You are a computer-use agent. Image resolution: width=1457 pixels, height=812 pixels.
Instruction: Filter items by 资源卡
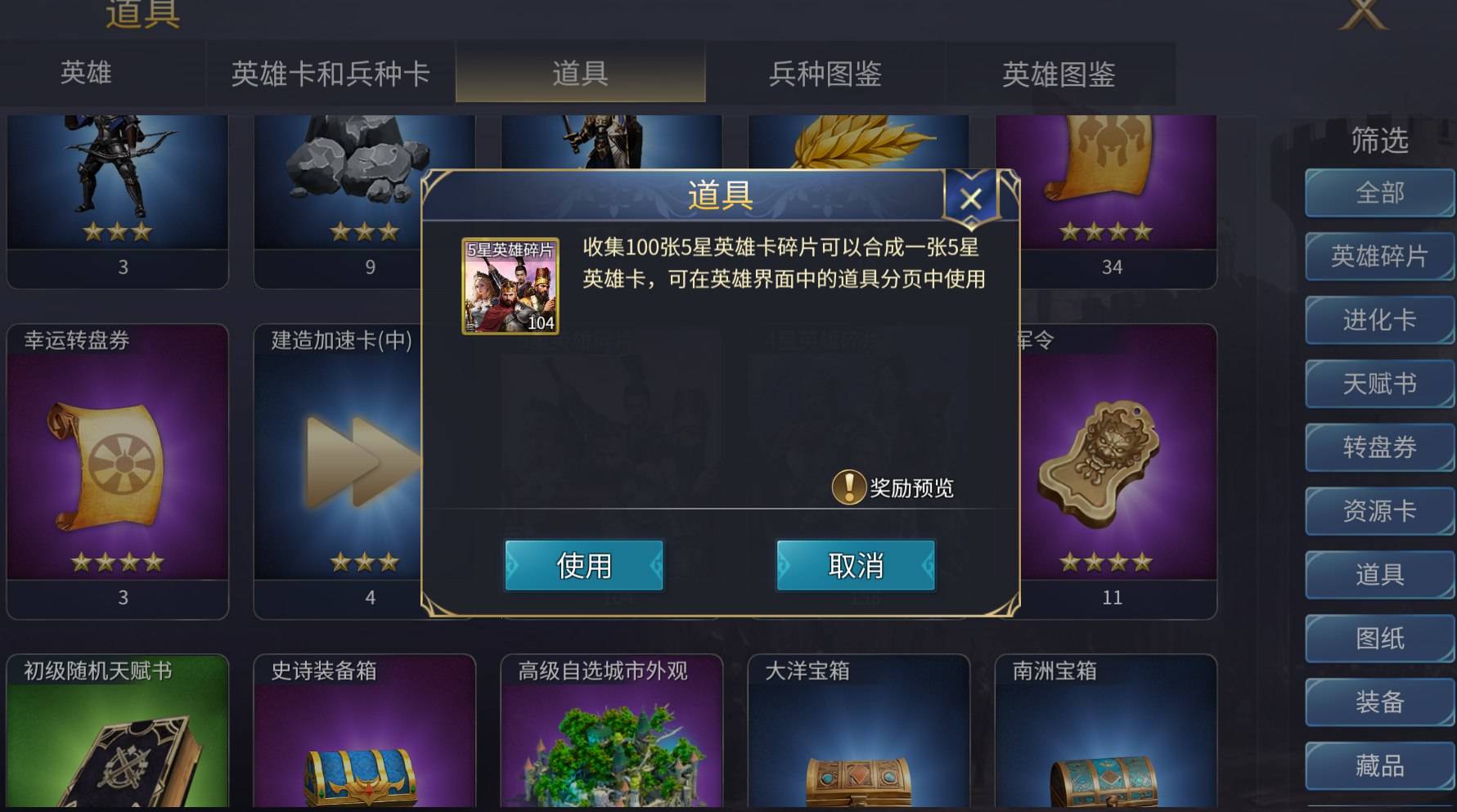(x=1379, y=511)
